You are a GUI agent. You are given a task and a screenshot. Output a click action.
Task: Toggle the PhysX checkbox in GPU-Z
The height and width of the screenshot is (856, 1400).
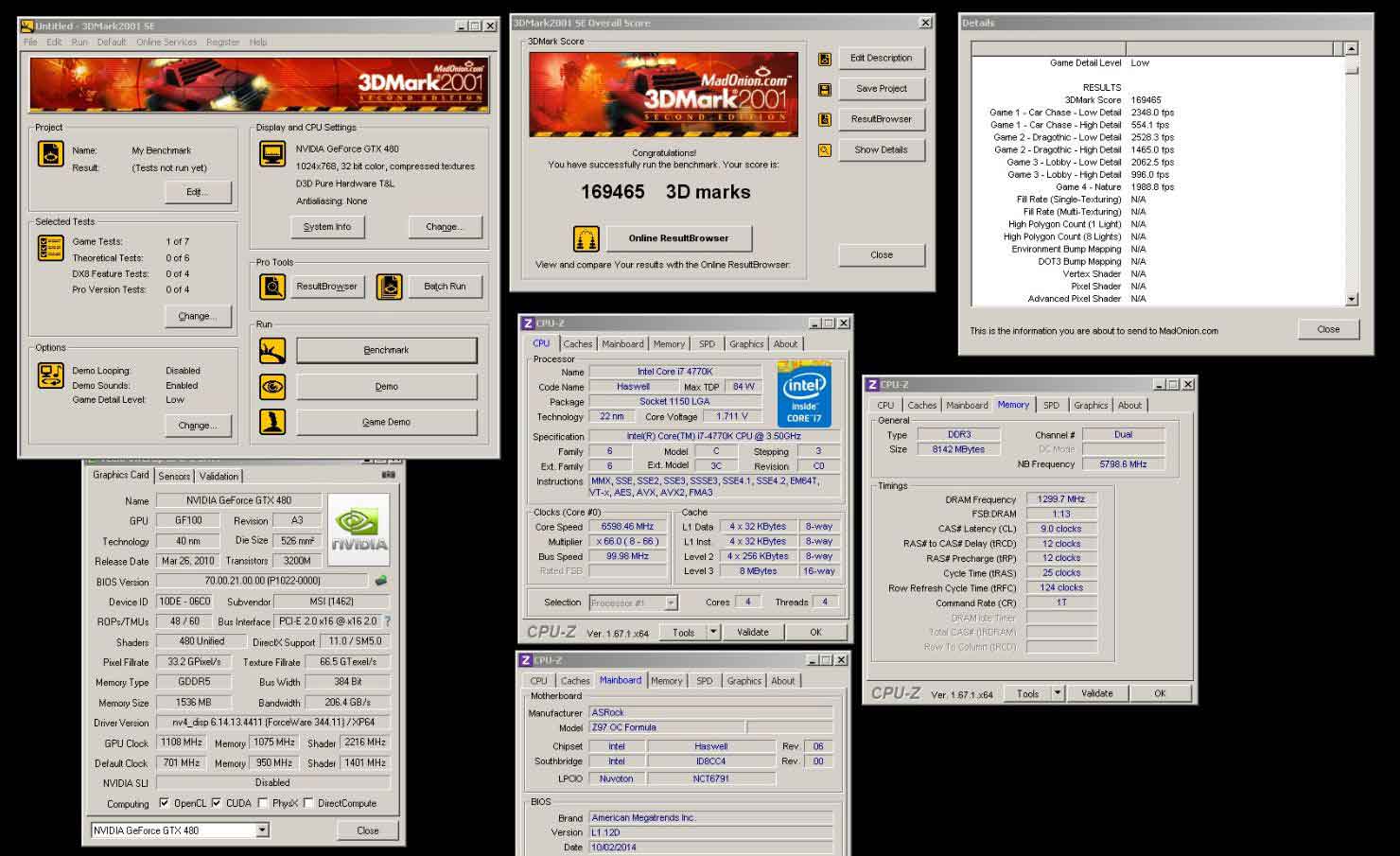pos(263,803)
